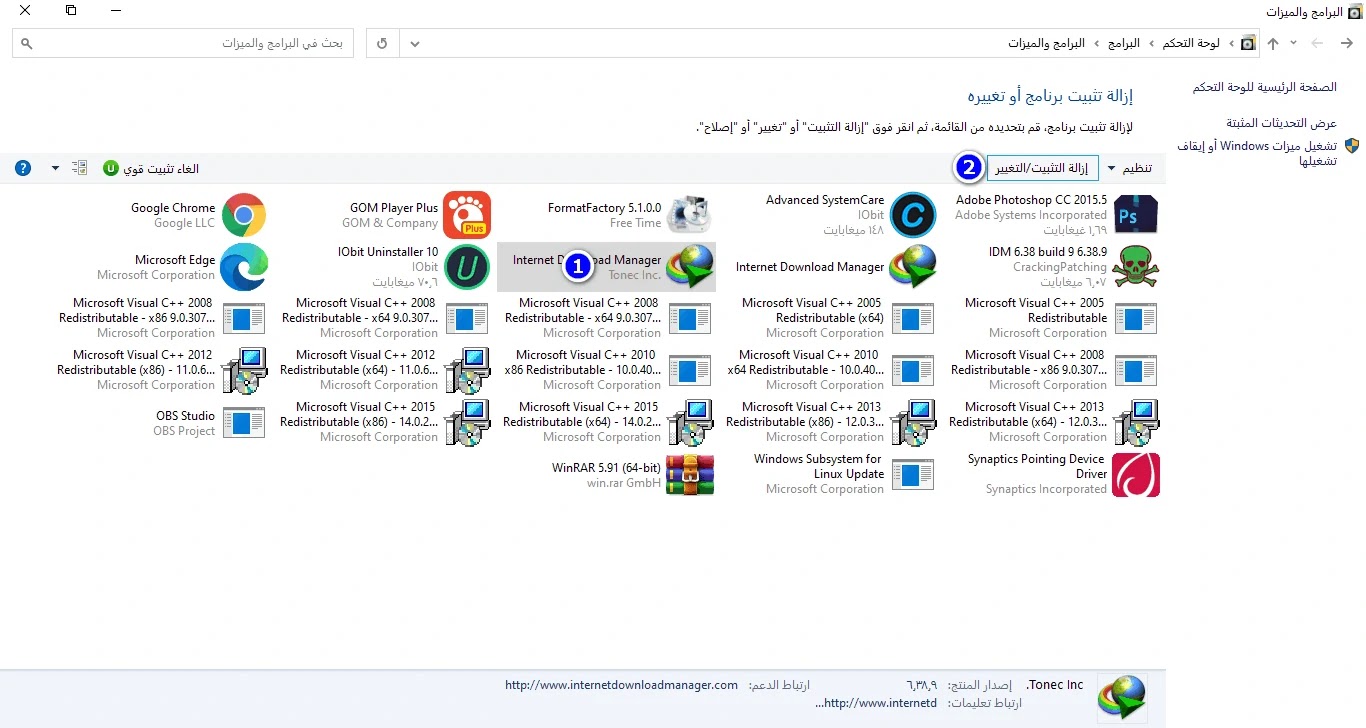Click the change view layout icon
The height and width of the screenshot is (728, 1366).
point(79,168)
